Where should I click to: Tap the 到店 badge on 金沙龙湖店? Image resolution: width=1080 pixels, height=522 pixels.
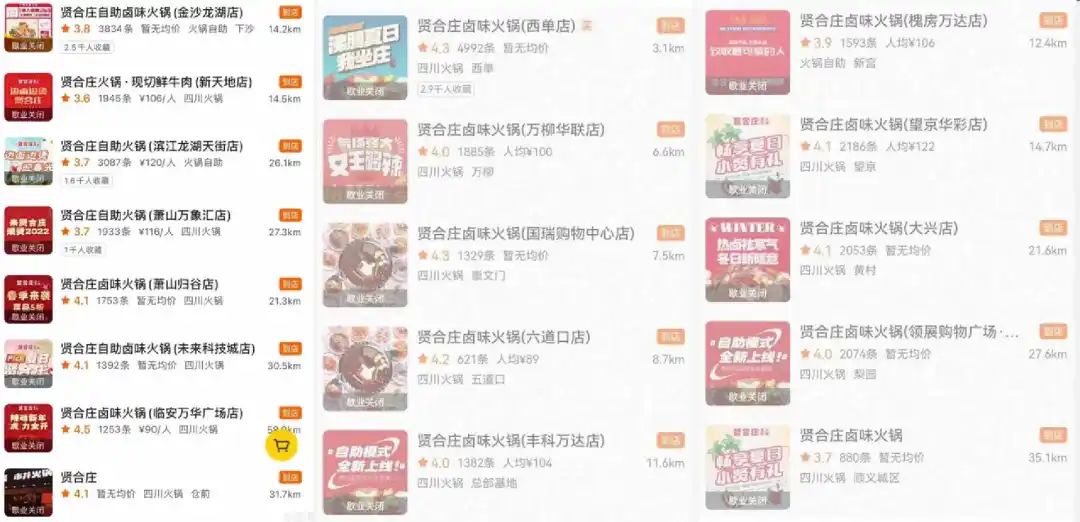(x=290, y=12)
